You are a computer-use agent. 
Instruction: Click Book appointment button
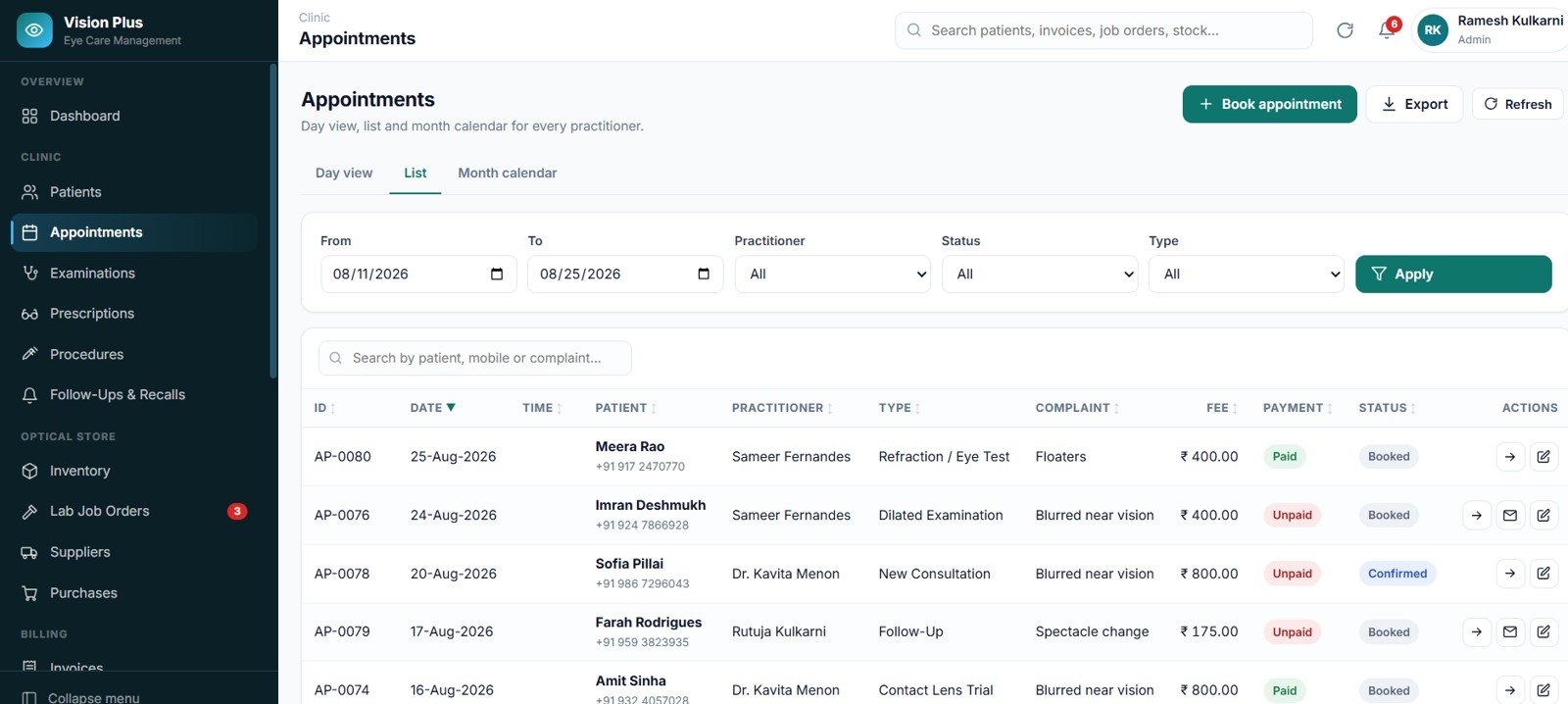[1269, 104]
